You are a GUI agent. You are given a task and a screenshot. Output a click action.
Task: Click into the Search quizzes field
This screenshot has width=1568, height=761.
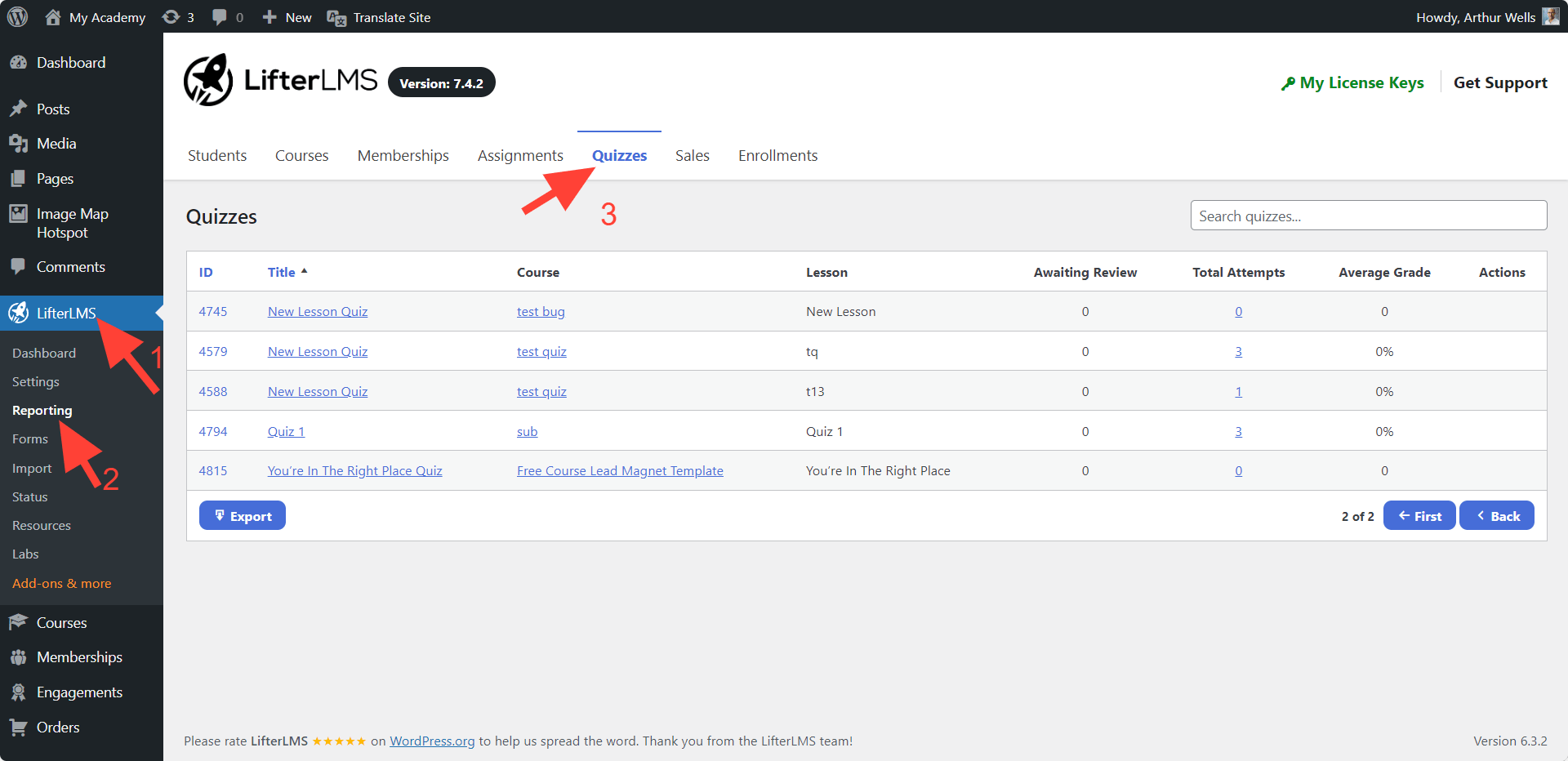[1369, 216]
